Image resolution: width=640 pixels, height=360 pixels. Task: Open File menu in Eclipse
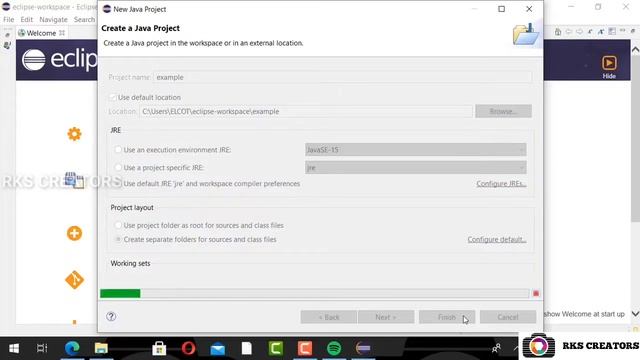coord(9,20)
